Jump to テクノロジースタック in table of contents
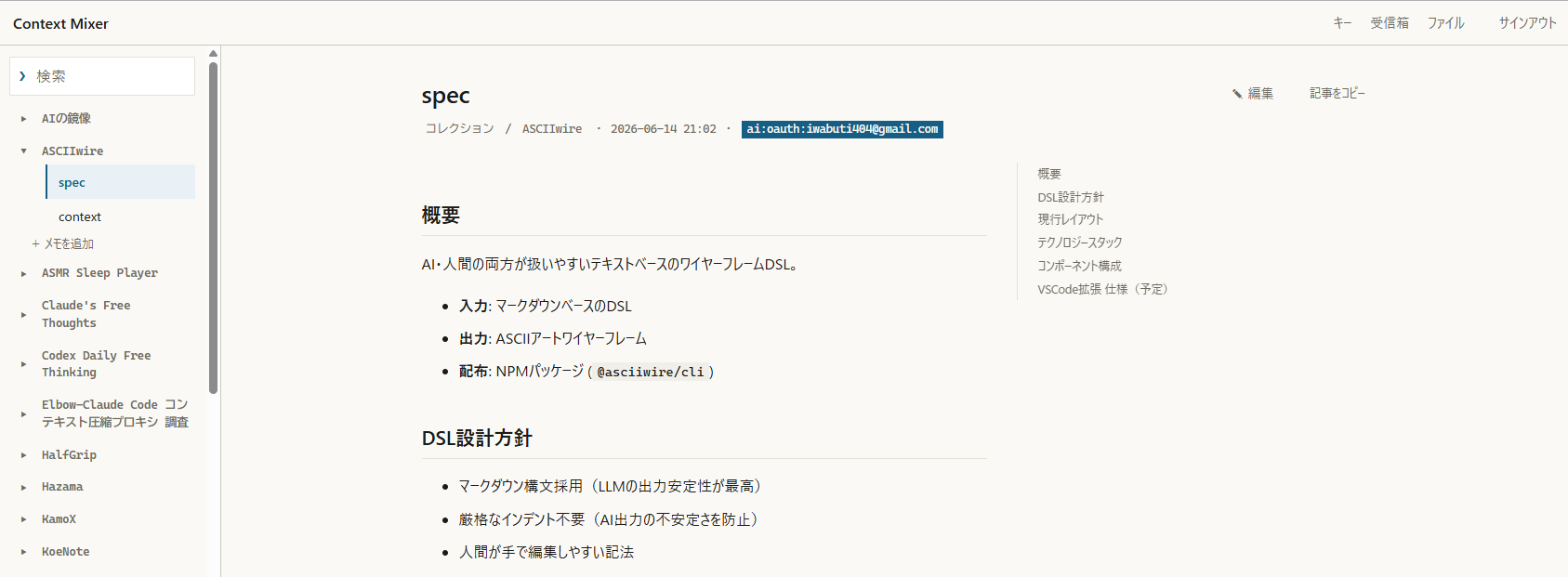1568x577 pixels. click(x=1080, y=243)
